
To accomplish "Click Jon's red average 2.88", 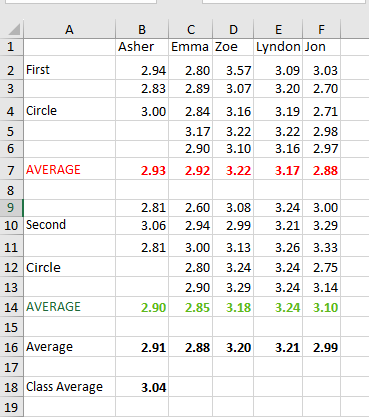I will tap(321, 170).
